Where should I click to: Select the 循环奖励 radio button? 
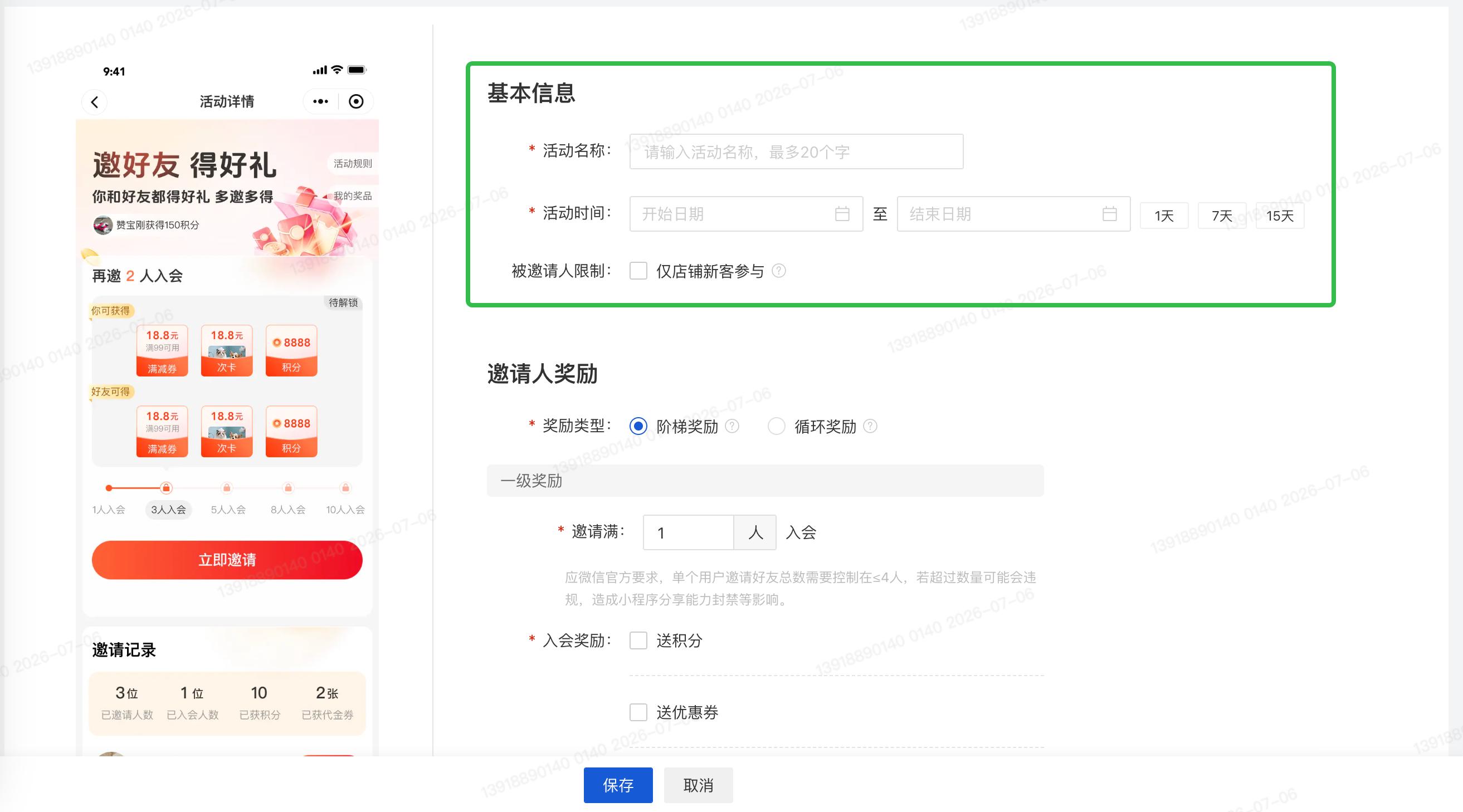pyautogui.click(x=777, y=426)
